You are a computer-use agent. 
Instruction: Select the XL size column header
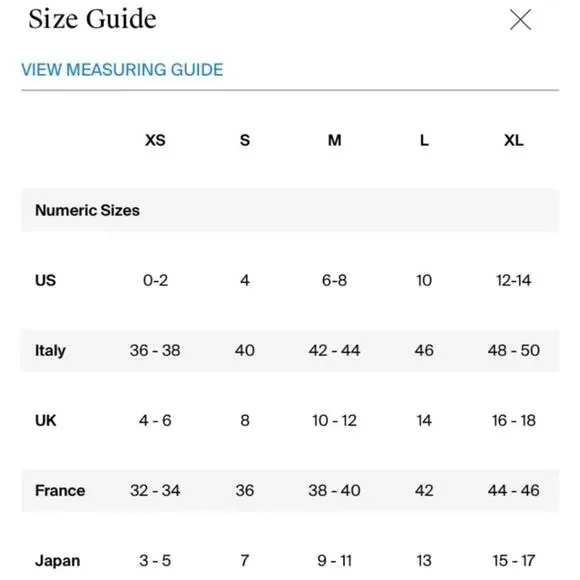tap(513, 140)
